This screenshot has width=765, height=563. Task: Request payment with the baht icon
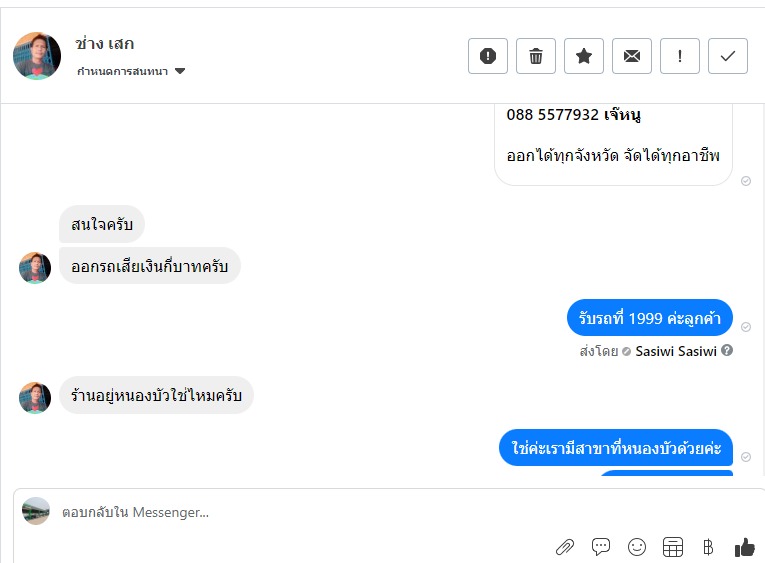709,547
